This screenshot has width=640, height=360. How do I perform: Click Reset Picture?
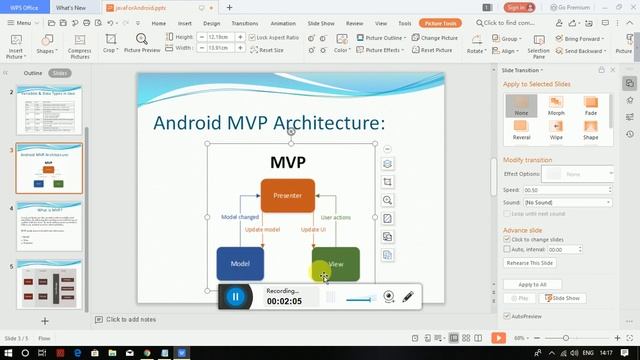point(432,50)
